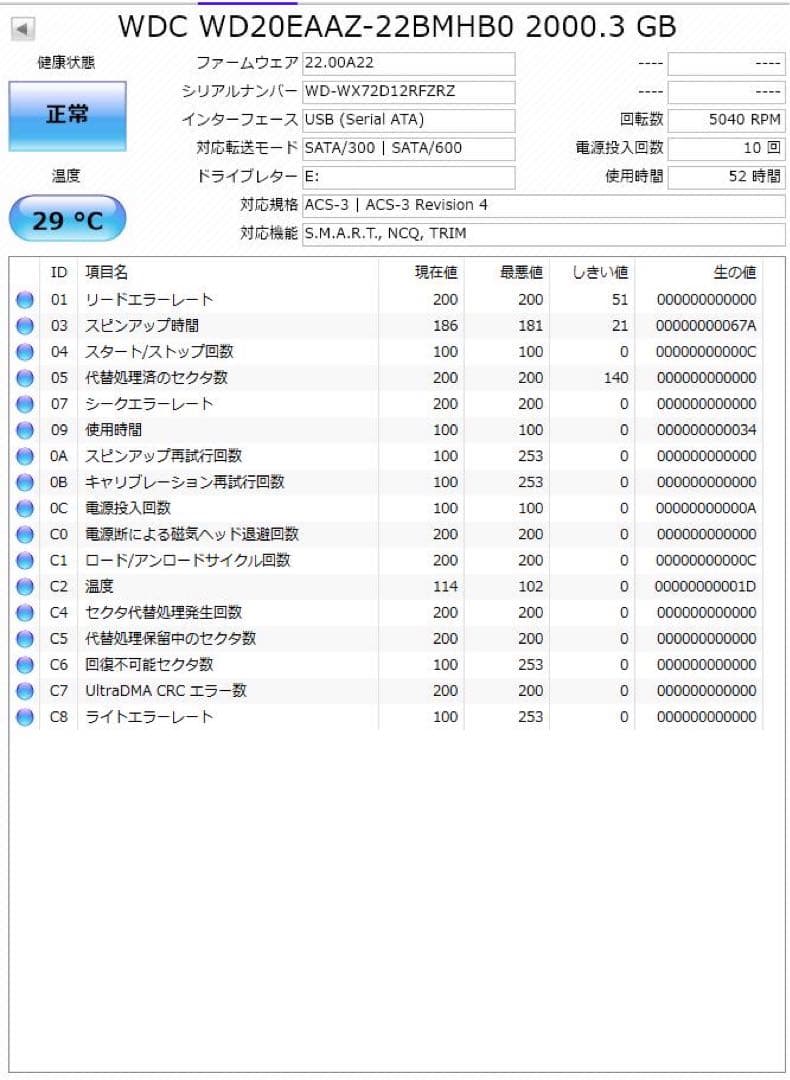The width and height of the screenshot is (790, 1080).
Task: Click status orb for ID C2 温度 row
Action: 25,587
